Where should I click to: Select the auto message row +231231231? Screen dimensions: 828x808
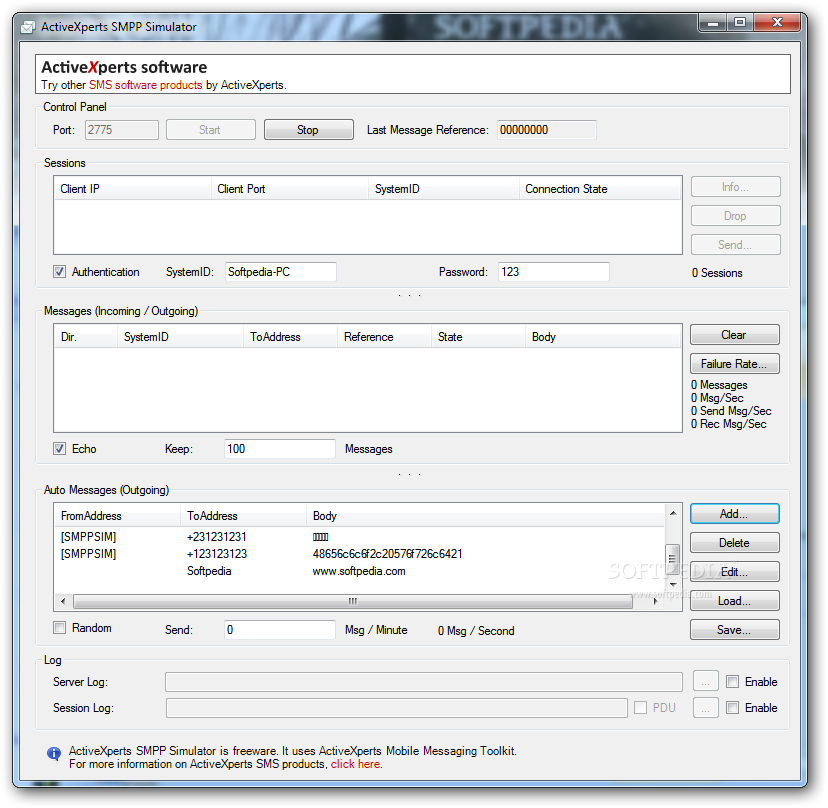pyautogui.click(x=359, y=537)
